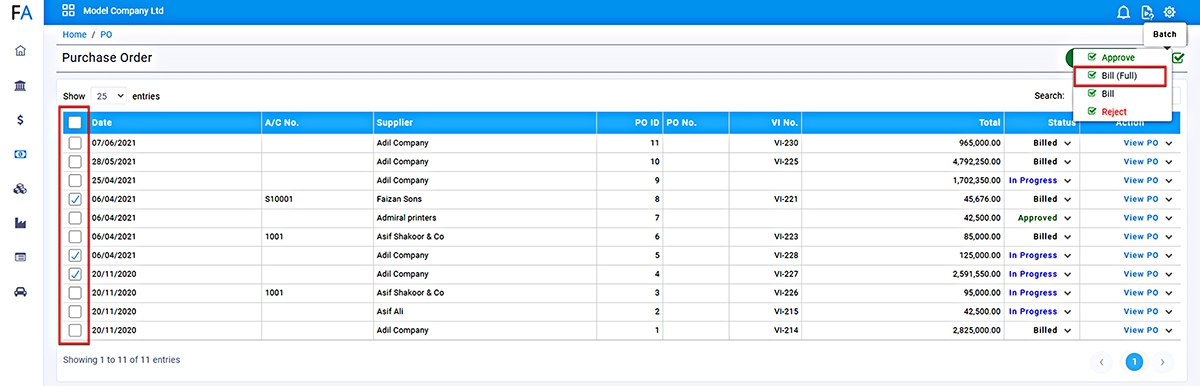
Task: Uncheck the Faizan Sons row checkbox
Action: tap(75, 199)
